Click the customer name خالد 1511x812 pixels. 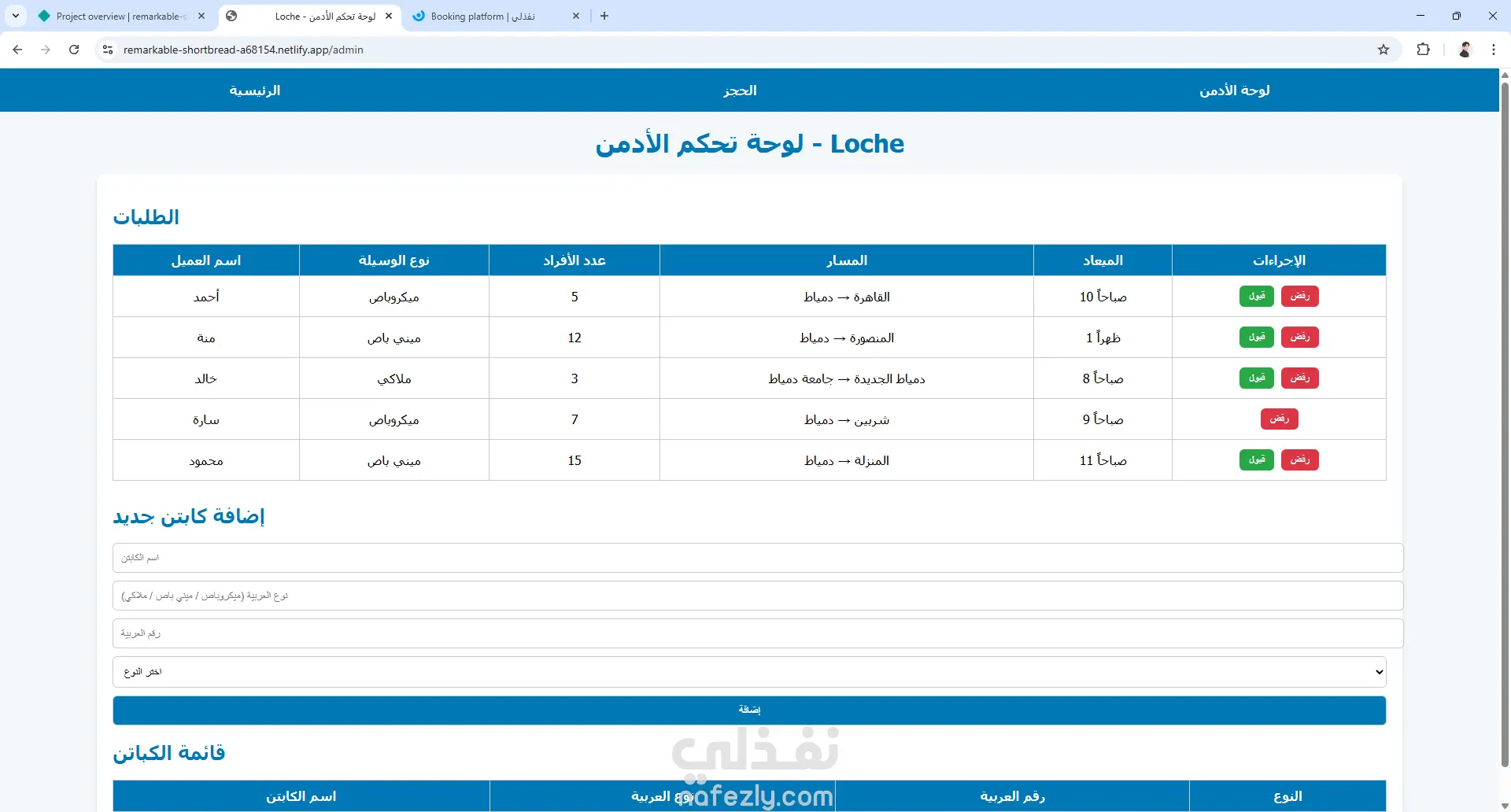click(x=206, y=378)
